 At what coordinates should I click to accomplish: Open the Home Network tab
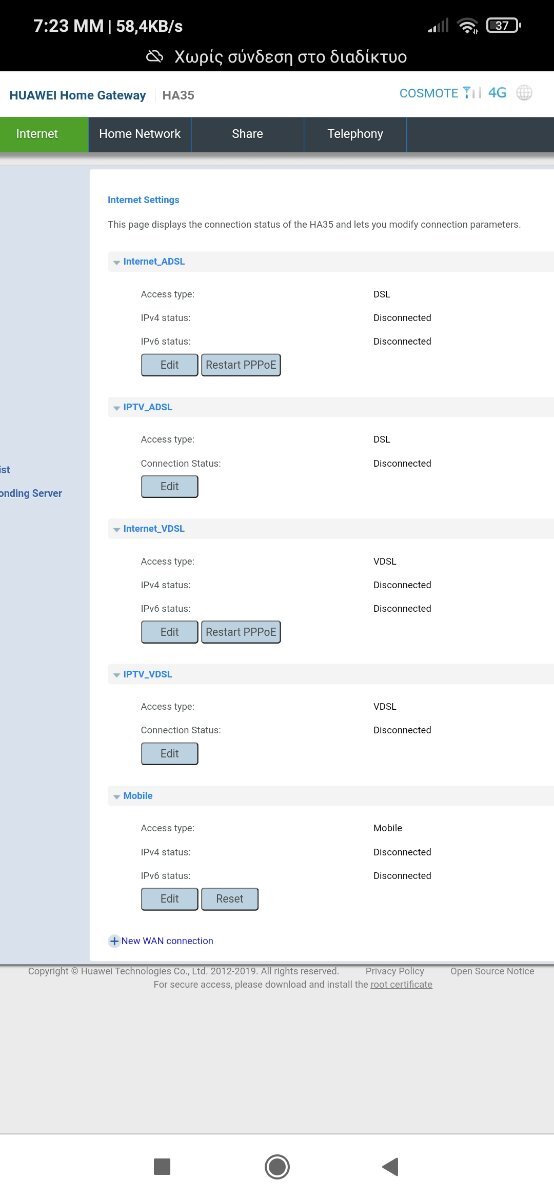pos(140,134)
